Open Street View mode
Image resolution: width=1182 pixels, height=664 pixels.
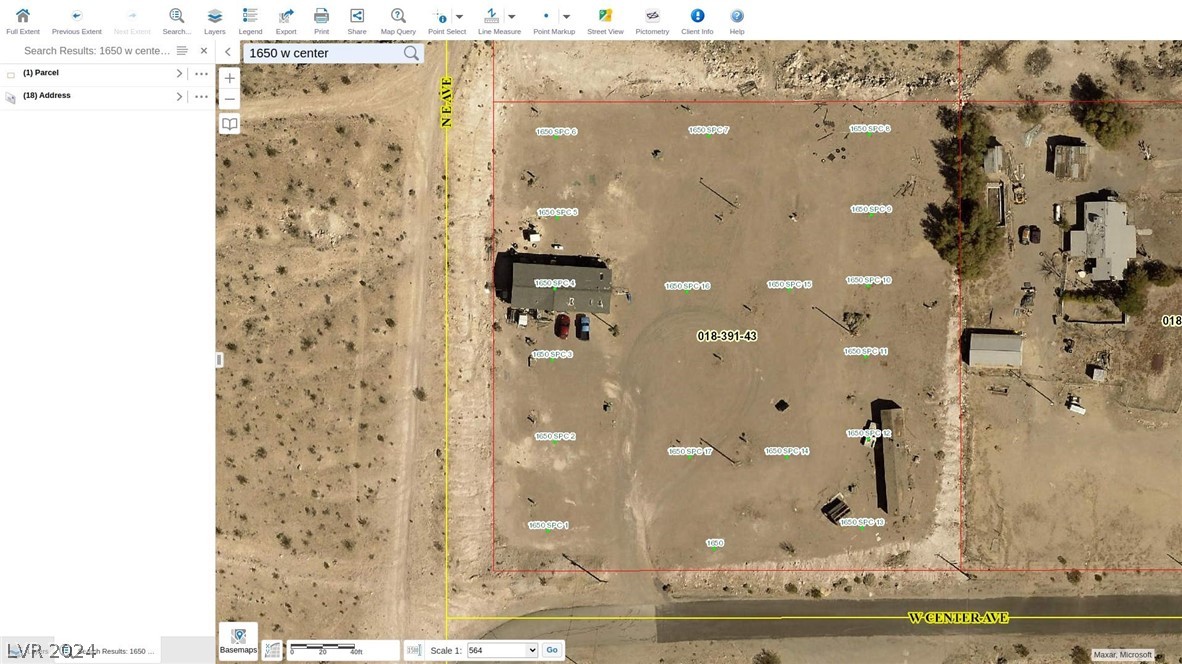pos(604,16)
